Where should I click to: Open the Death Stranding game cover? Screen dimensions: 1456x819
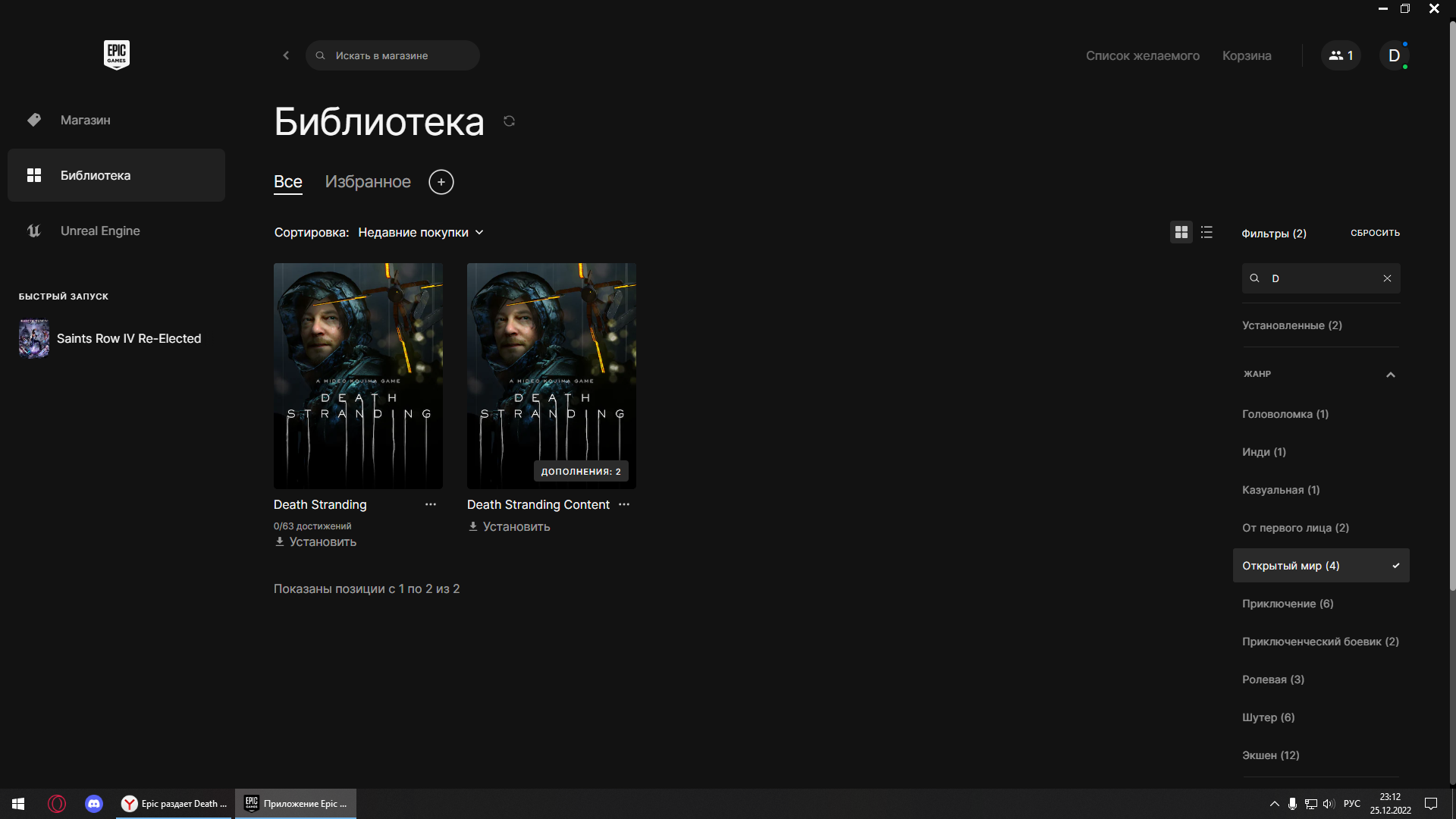point(358,375)
